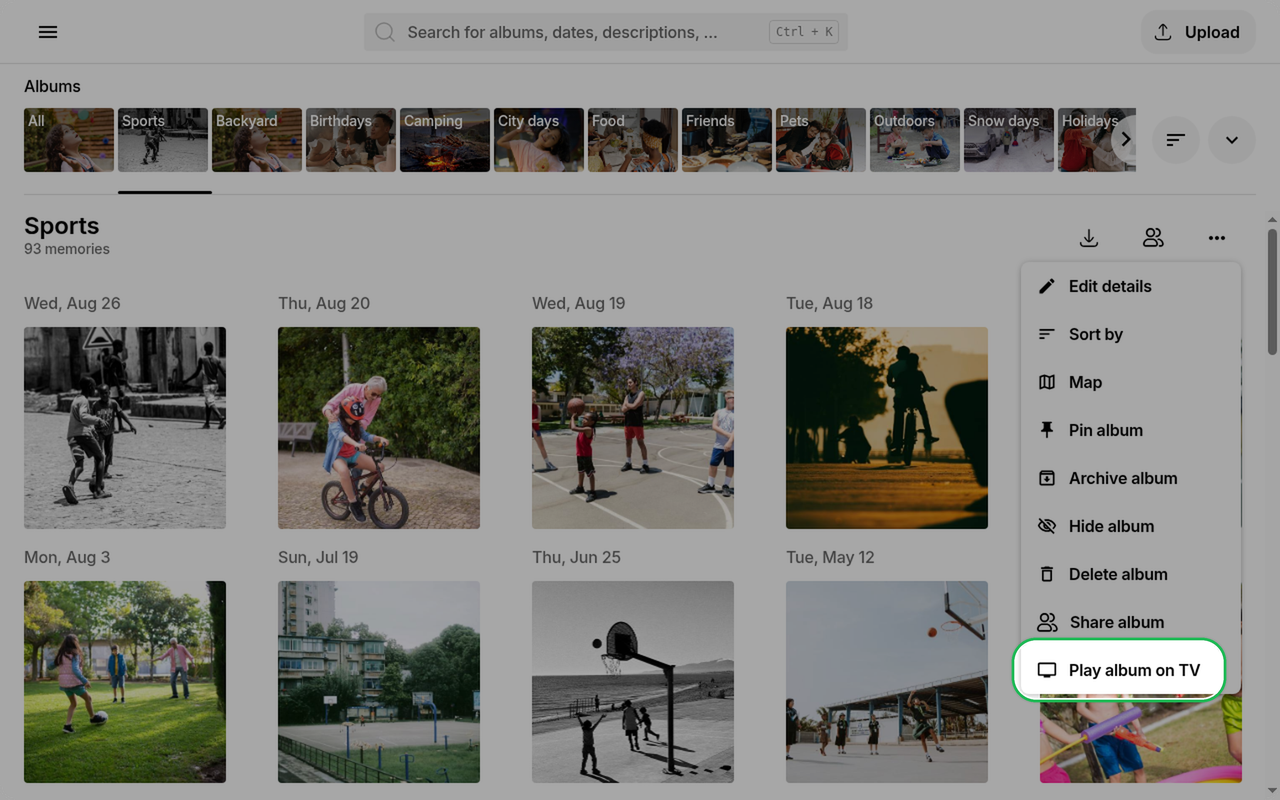This screenshot has height=800, width=1280.
Task: Click the map icon in menu
Action: point(1047,382)
